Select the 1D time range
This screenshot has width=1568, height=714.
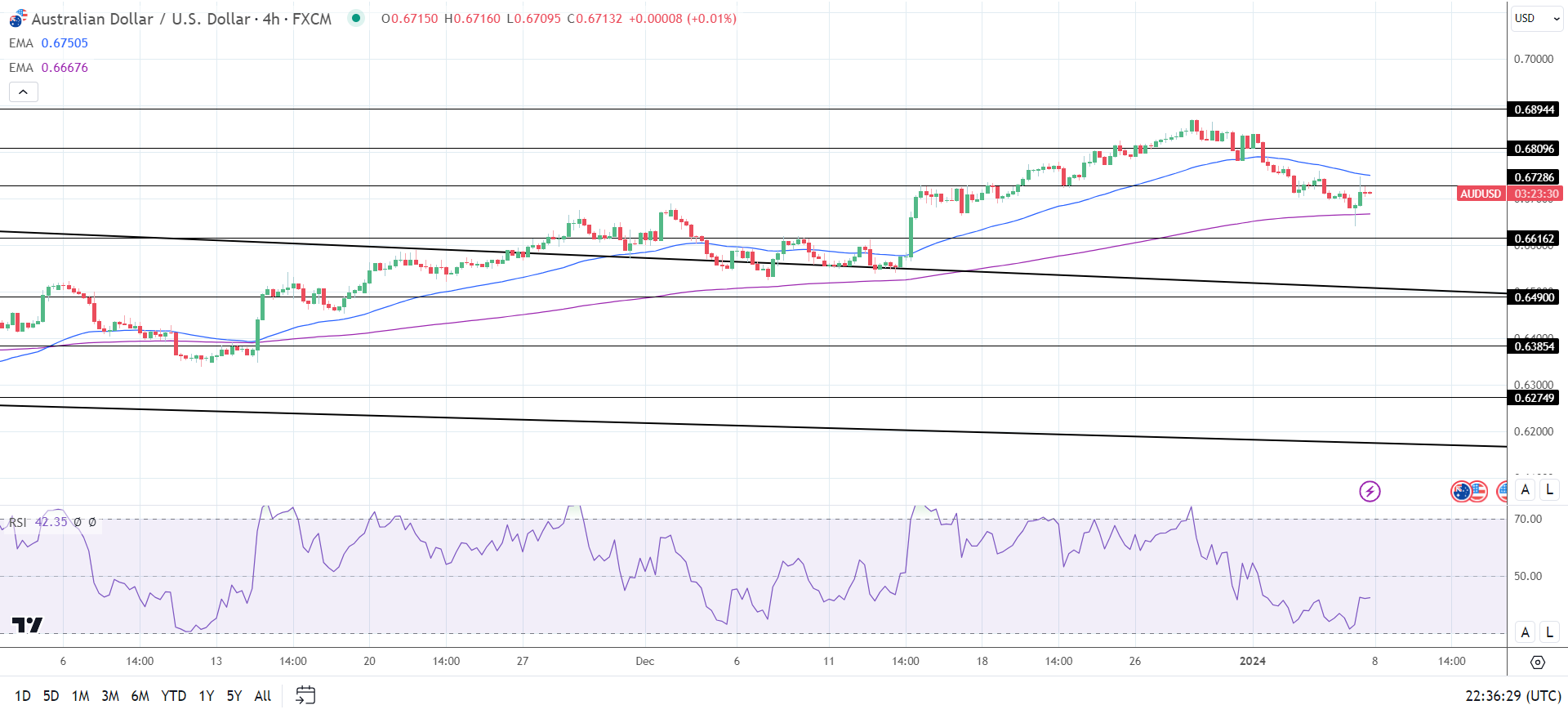coord(23,696)
